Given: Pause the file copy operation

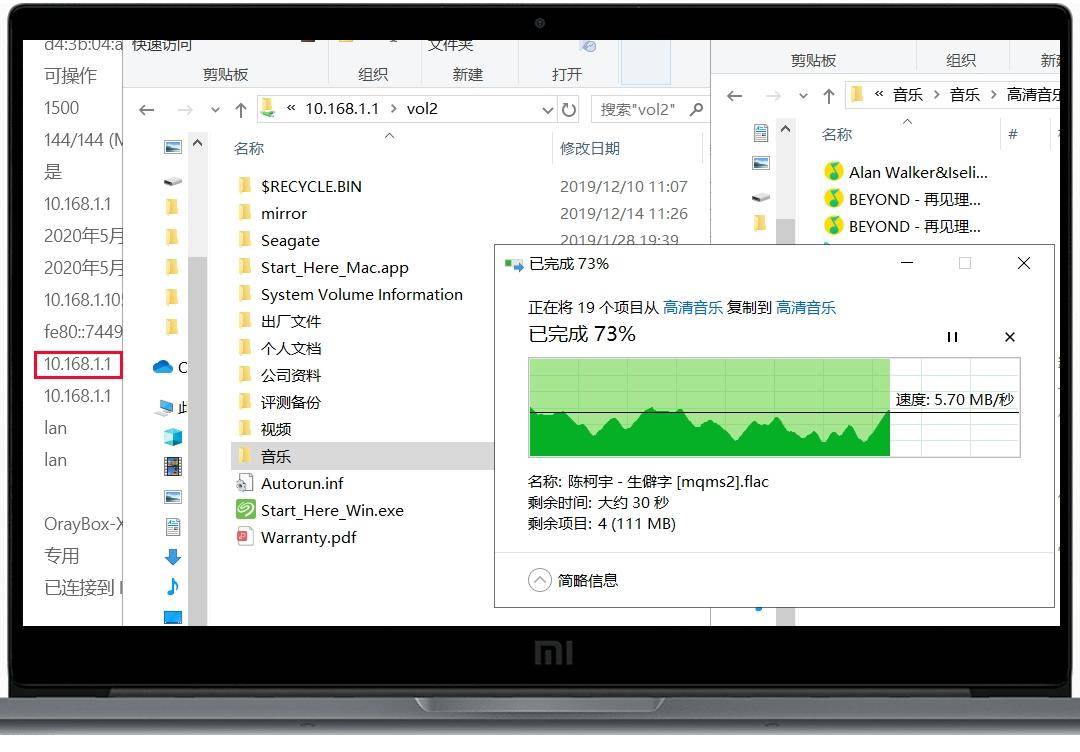Looking at the screenshot, I should point(952,338).
